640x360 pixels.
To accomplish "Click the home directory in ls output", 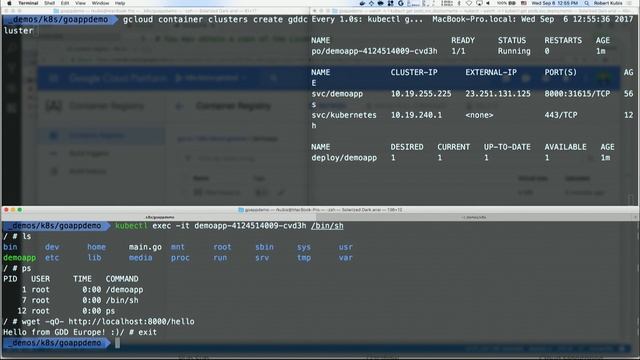I will pyautogui.click(x=96, y=247).
